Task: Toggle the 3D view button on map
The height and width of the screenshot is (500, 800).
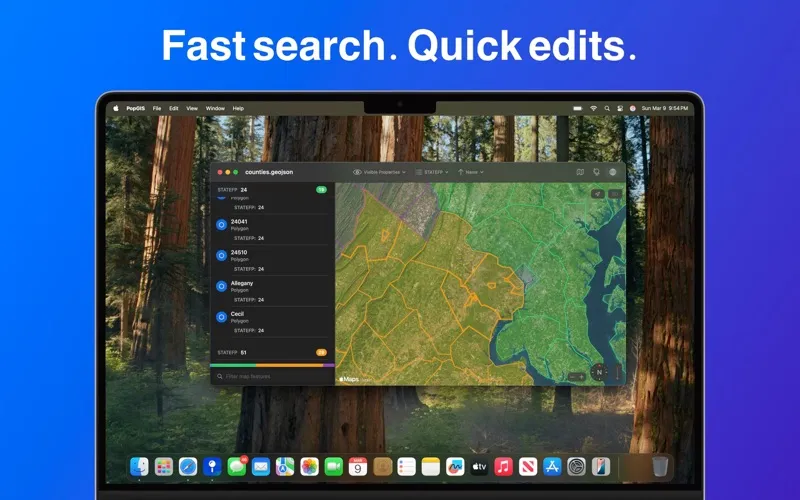Action: coord(615,194)
